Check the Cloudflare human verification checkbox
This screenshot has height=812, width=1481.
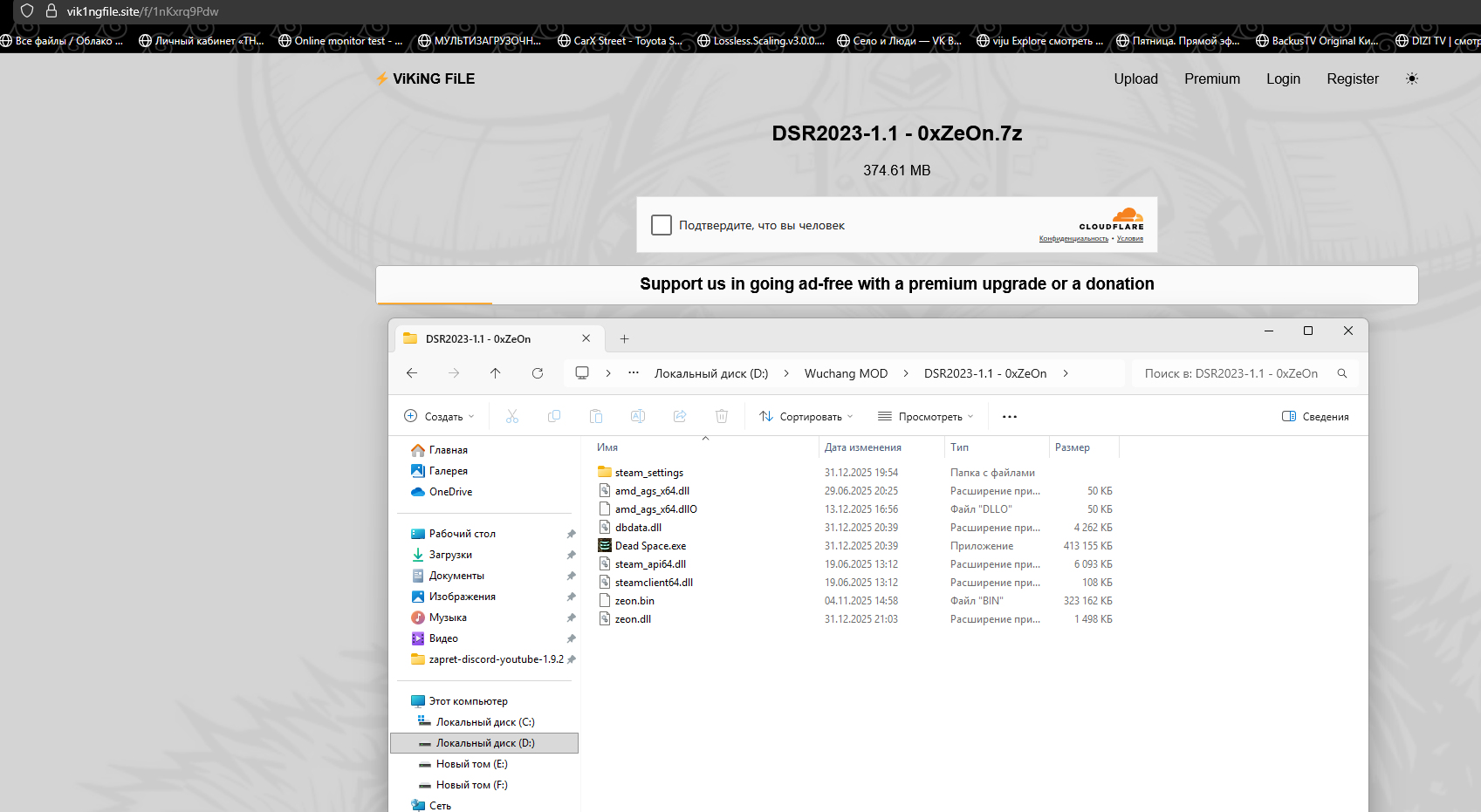(662, 225)
